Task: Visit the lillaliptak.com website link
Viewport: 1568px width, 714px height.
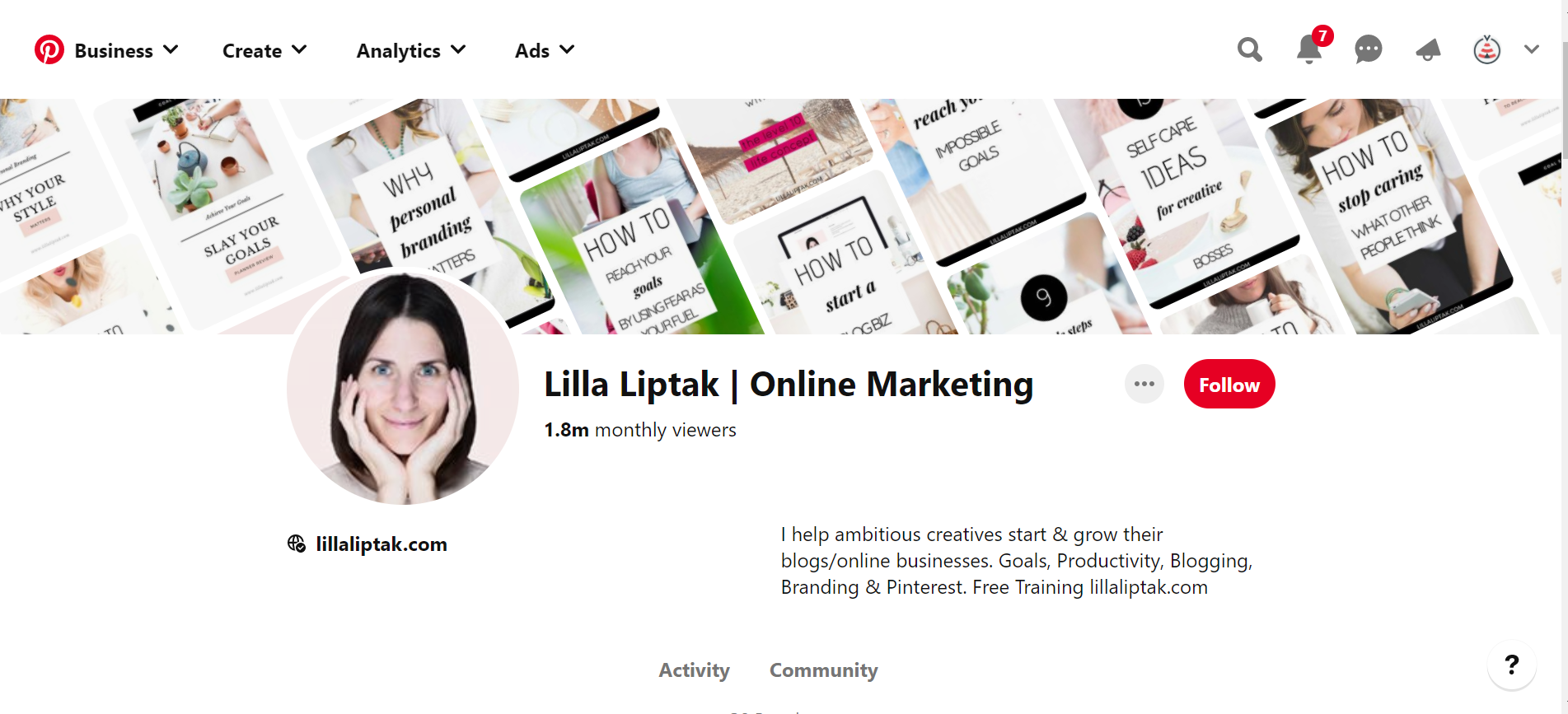Action: pyautogui.click(x=381, y=544)
